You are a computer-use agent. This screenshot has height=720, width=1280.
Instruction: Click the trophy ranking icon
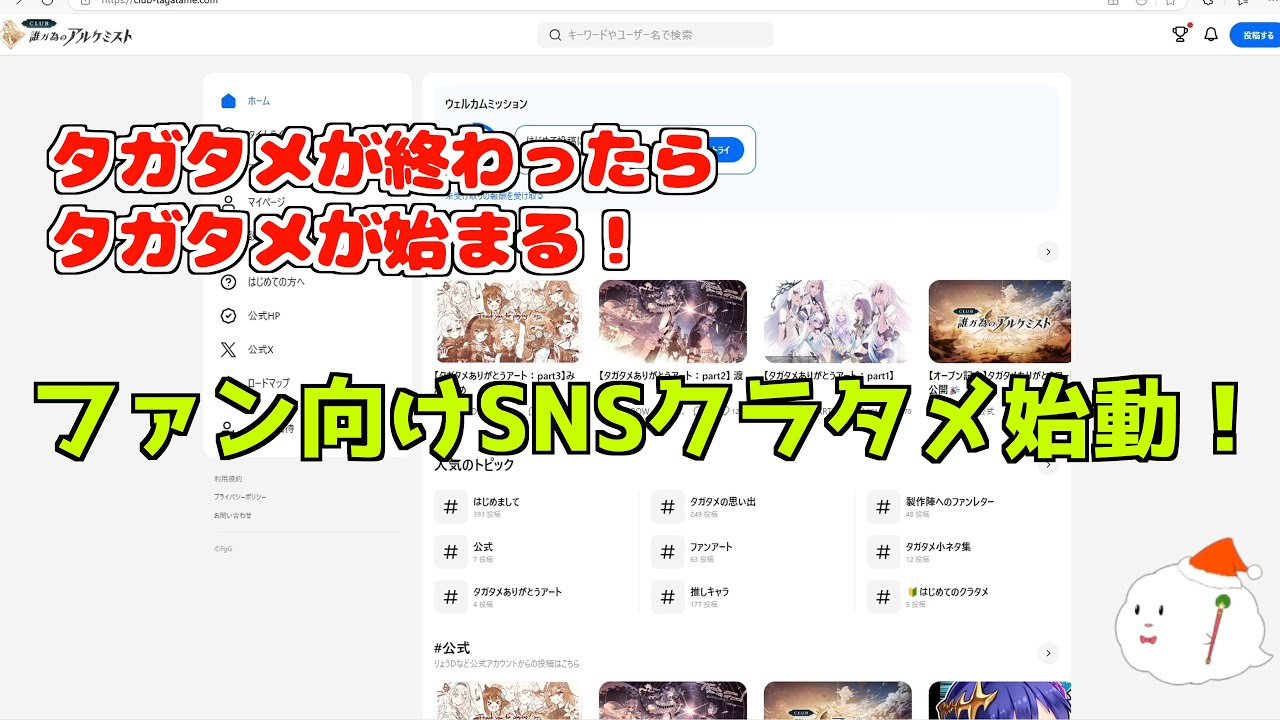coord(1180,35)
